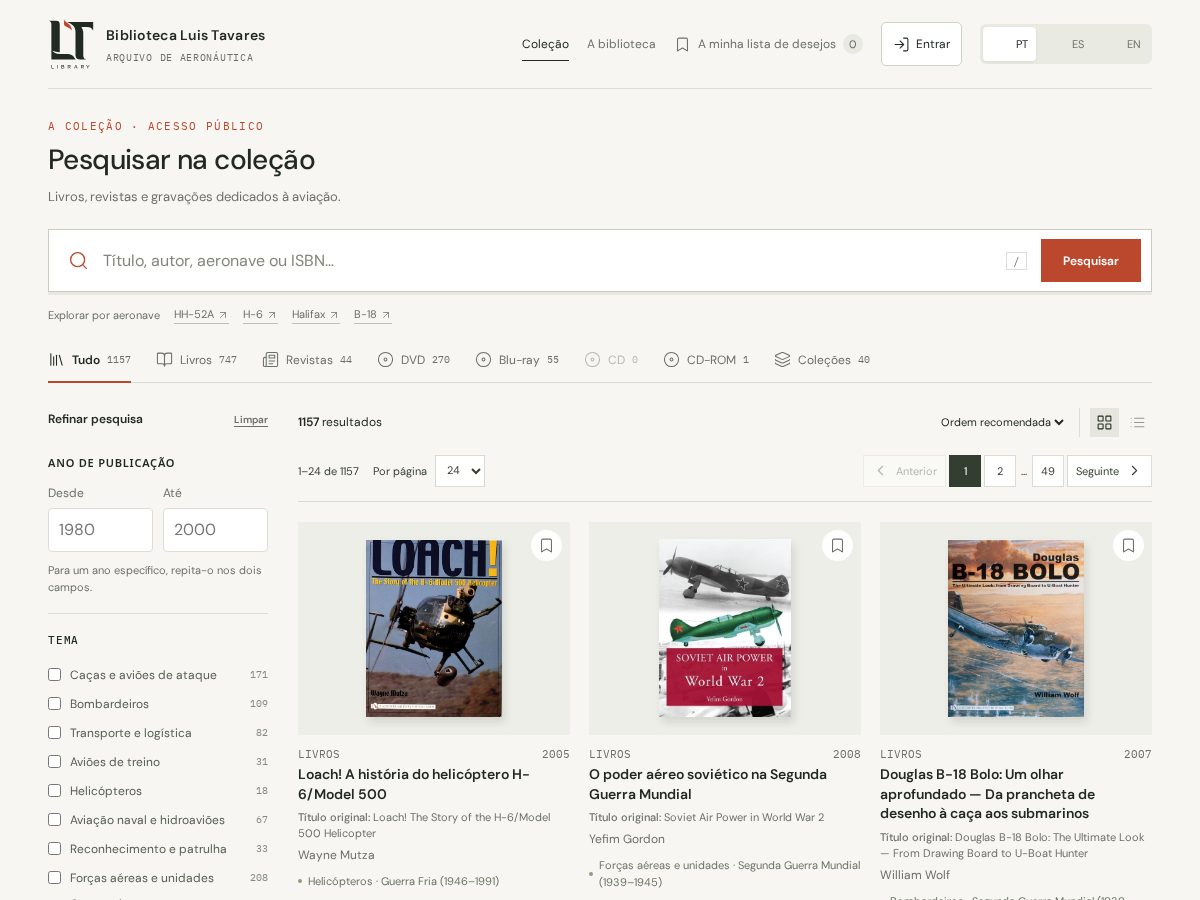The image size is (1200, 900).
Task: Open the Coleção navigation item
Action: (x=545, y=44)
